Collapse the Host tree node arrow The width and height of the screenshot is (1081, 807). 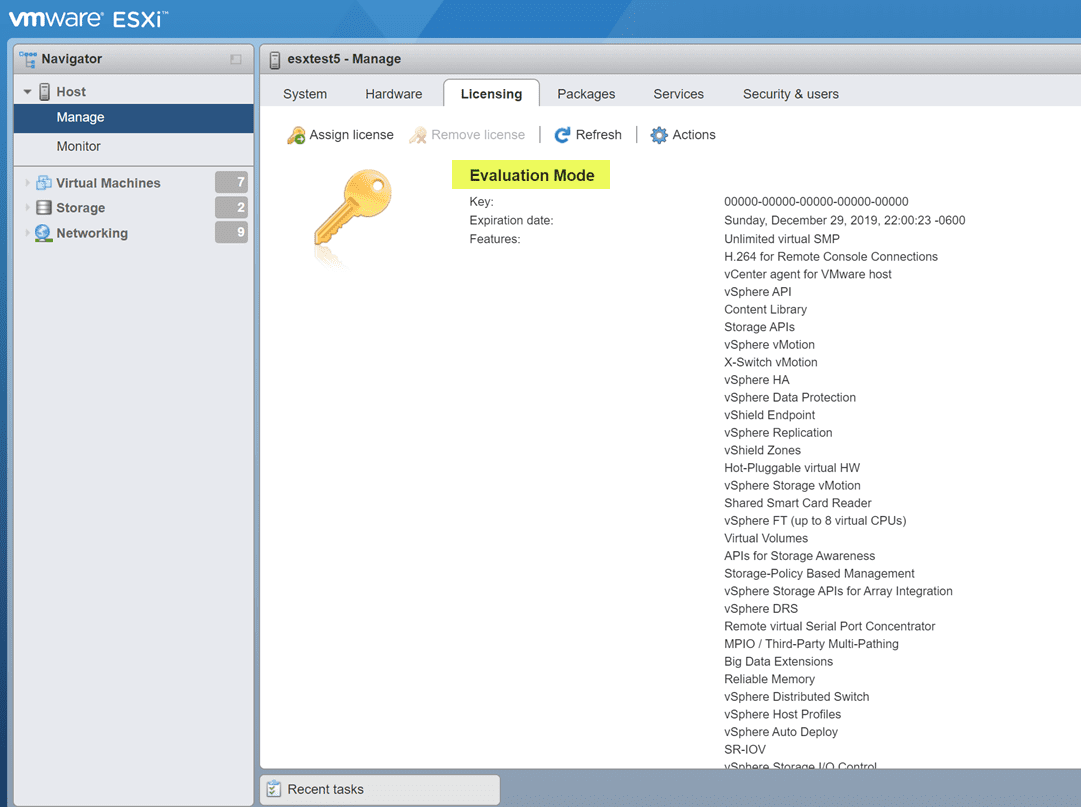tap(28, 92)
